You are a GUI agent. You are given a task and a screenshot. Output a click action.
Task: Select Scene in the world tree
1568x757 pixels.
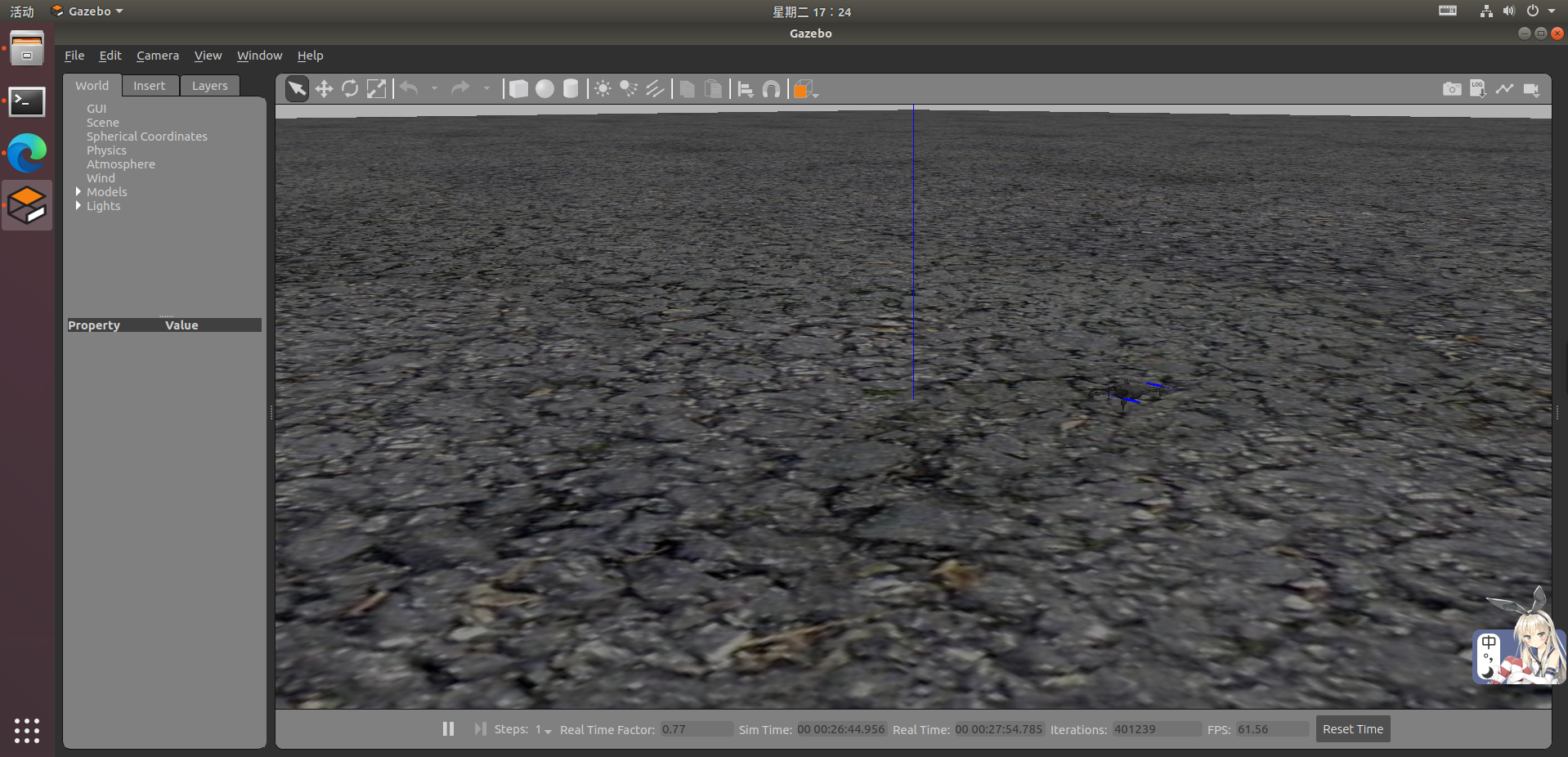[x=103, y=123]
